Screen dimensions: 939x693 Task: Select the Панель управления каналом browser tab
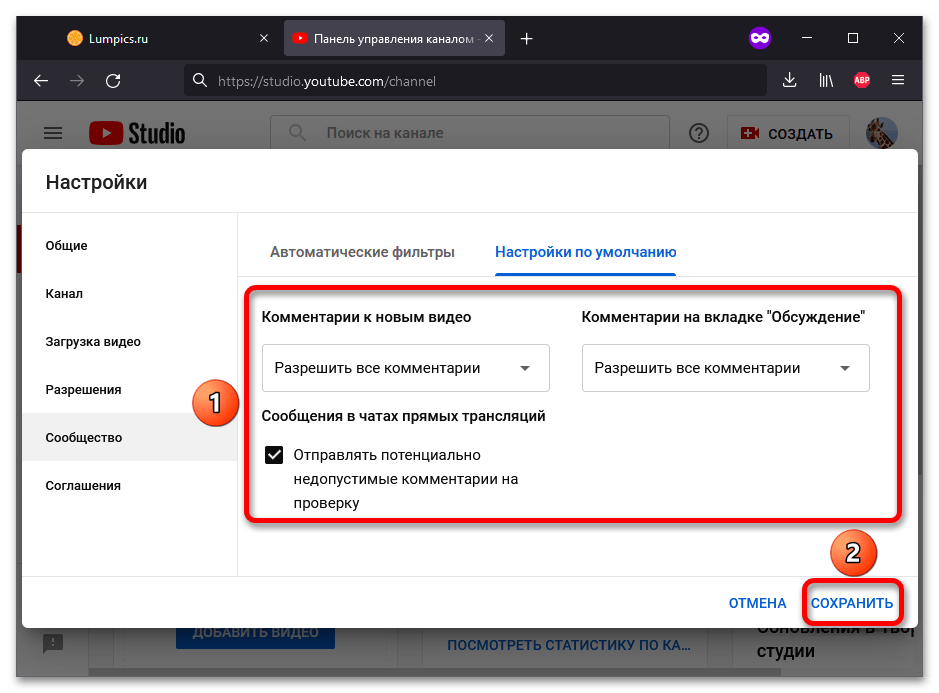(x=394, y=38)
